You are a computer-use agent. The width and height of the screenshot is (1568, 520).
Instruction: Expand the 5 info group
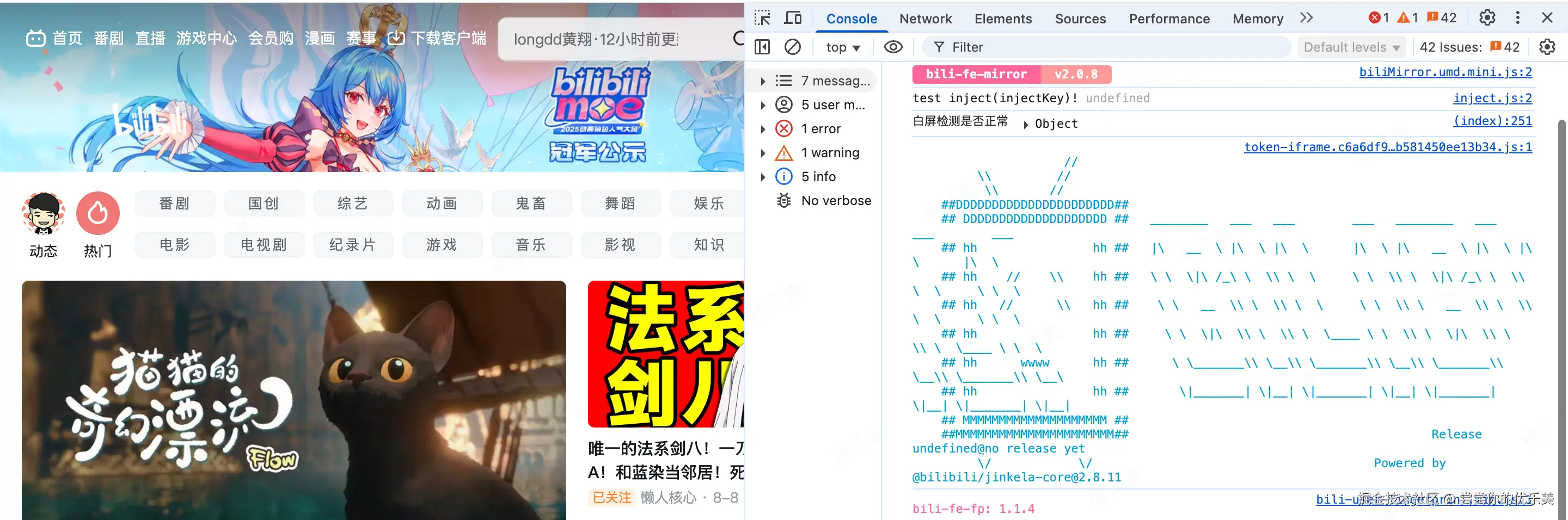coord(763,176)
